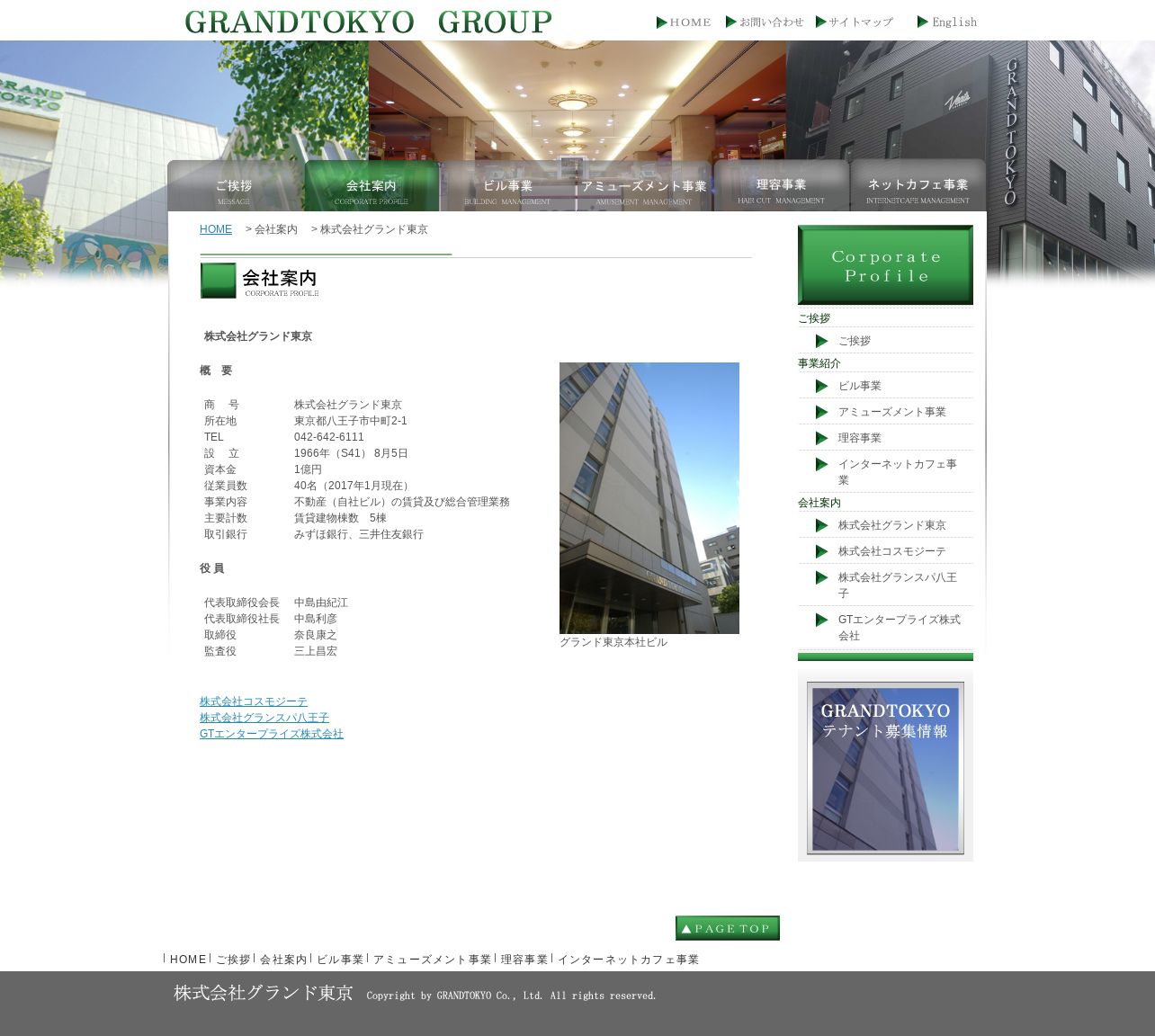Click arrow icon beside sidebar アミューズメント事業
The height and width of the screenshot is (1036, 1155).
click(821, 412)
